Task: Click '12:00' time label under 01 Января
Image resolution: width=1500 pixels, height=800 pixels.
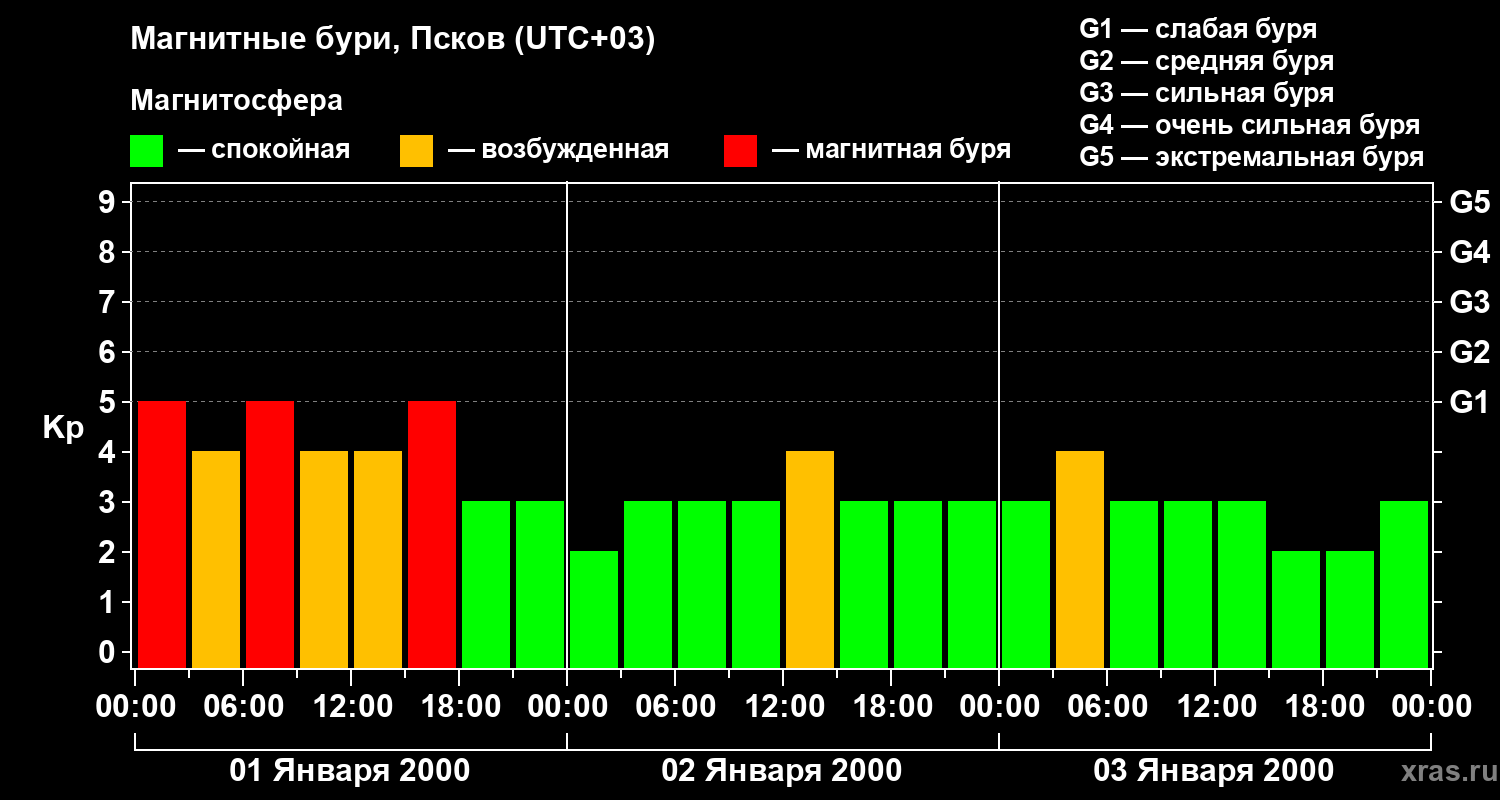Action: (x=351, y=707)
